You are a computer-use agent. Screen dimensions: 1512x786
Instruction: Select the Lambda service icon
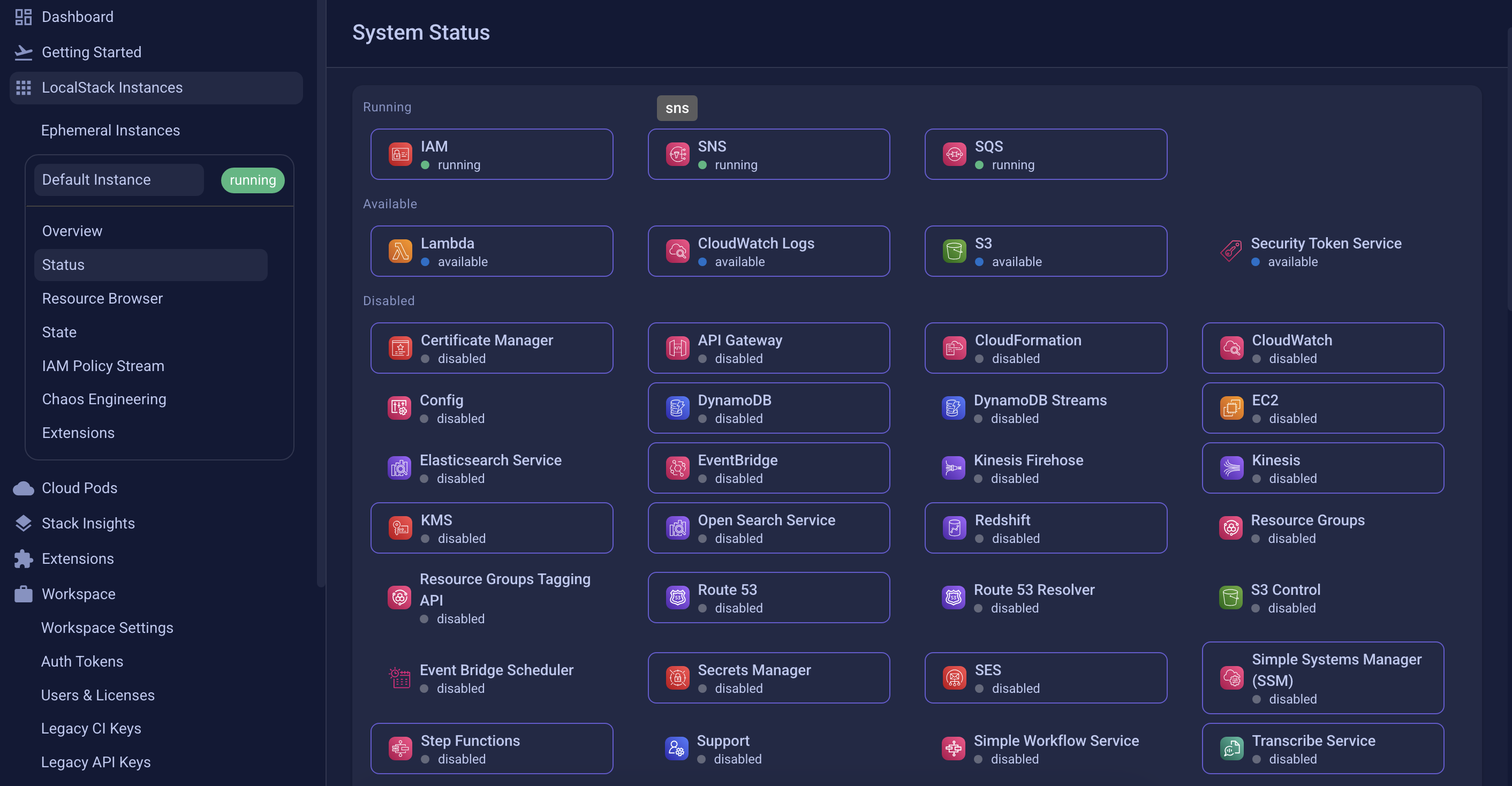400,251
